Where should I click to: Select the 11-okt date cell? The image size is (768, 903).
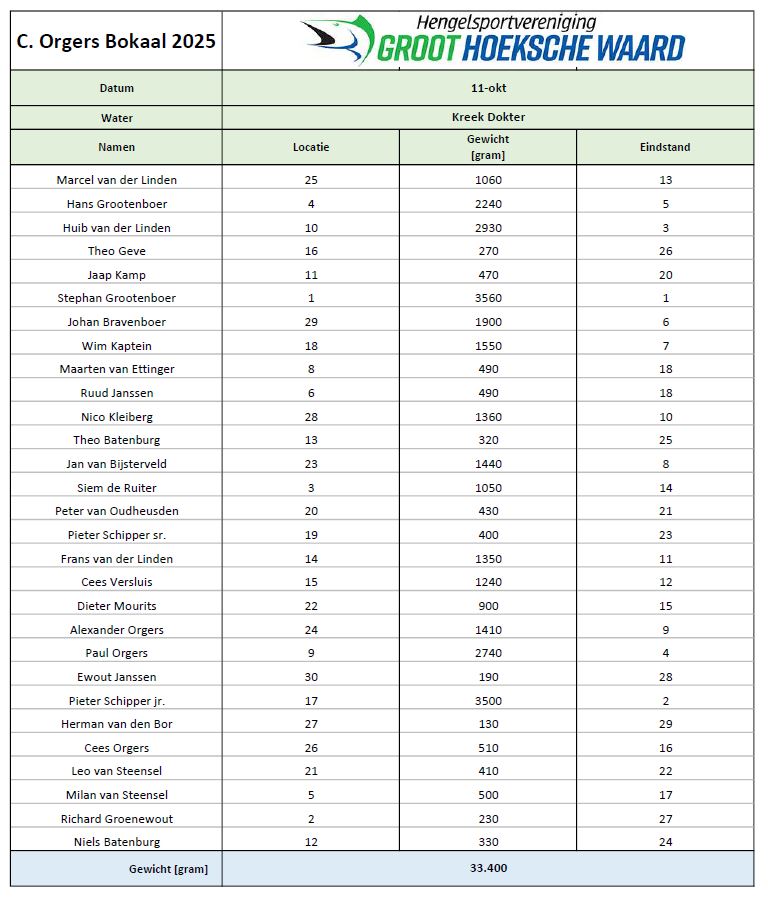pos(488,88)
